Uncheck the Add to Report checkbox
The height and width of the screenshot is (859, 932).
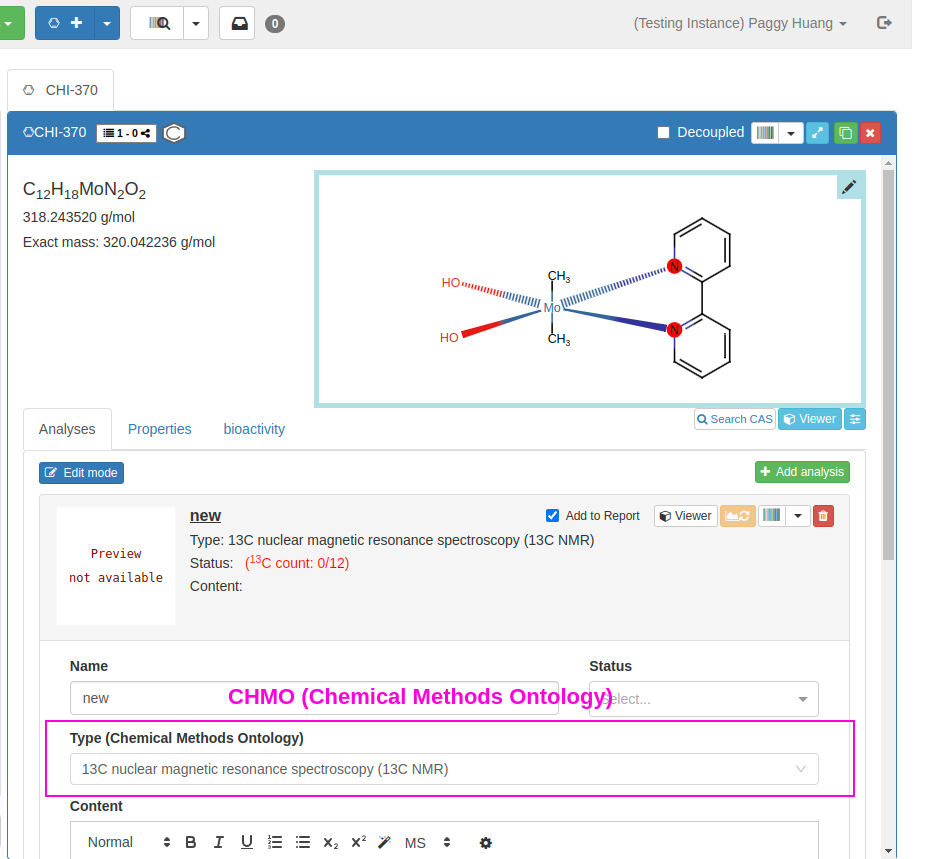coord(552,516)
